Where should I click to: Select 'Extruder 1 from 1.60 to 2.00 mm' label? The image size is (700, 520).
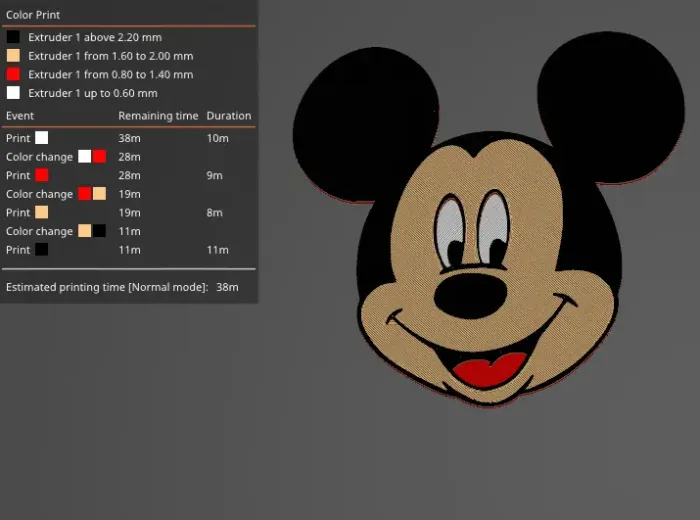pyautogui.click(x=110, y=56)
